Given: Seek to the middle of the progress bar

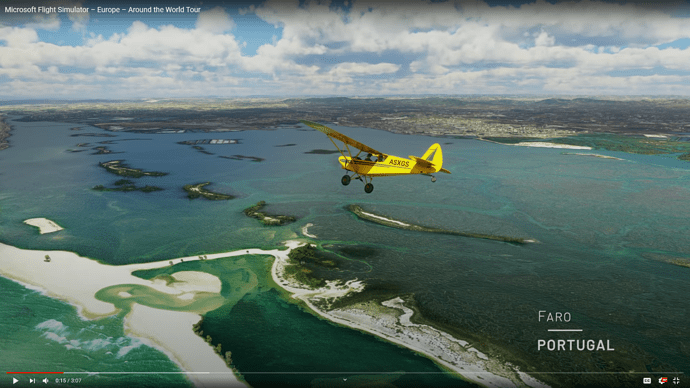Looking at the screenshot, I should point(345,373).
